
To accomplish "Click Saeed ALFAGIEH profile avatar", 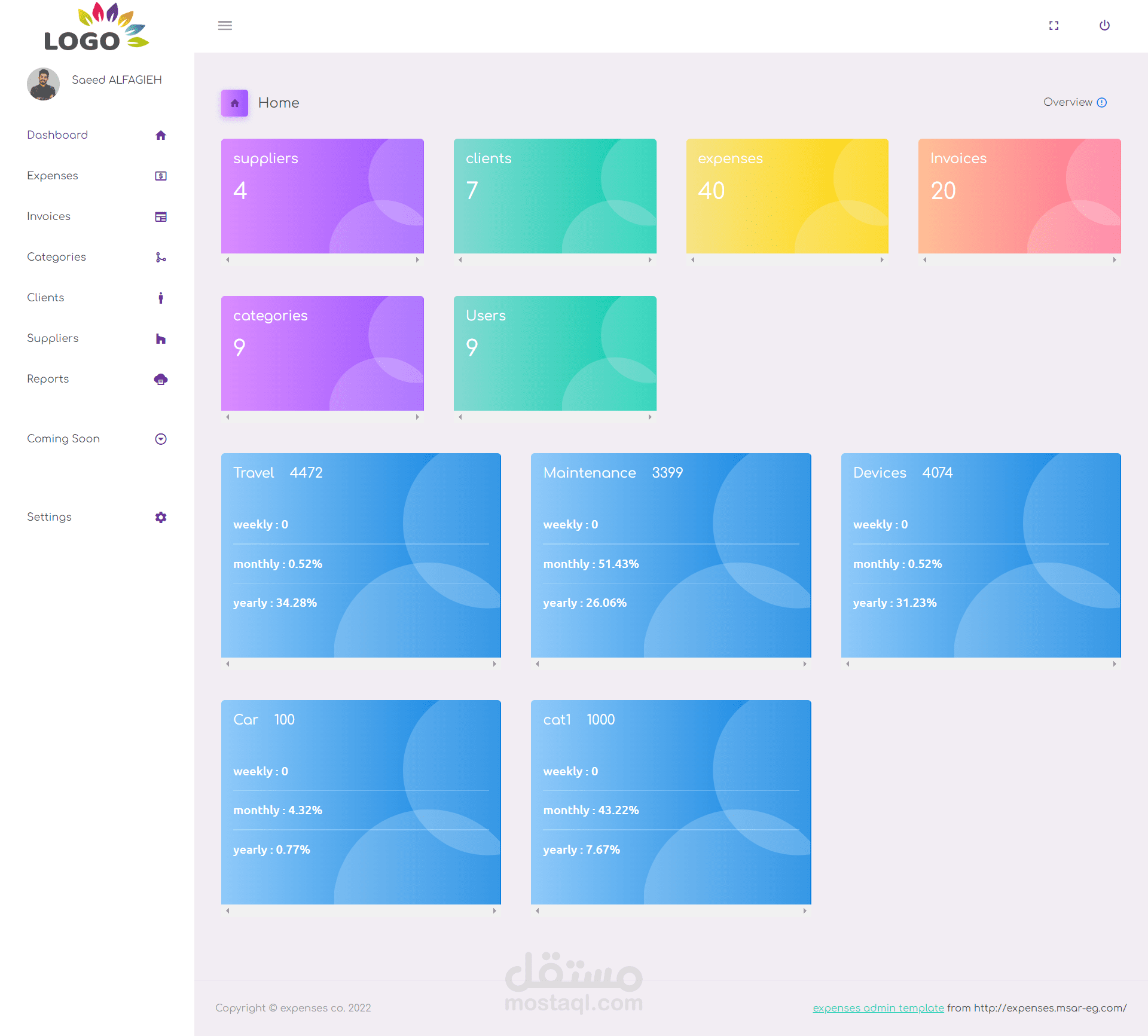I will tap(43, 84).
